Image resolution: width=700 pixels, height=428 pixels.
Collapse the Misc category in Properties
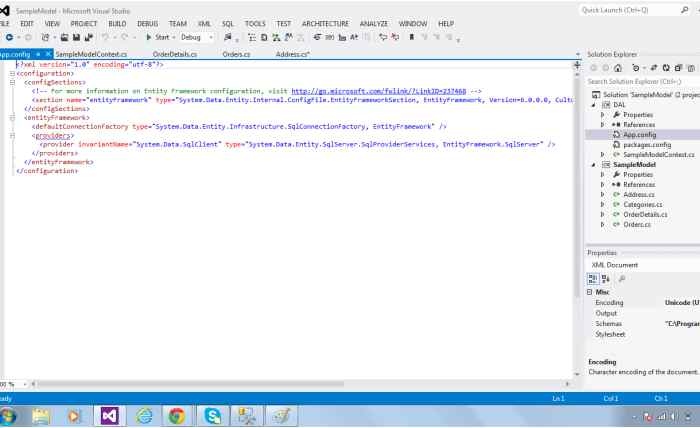coord(590,292)
